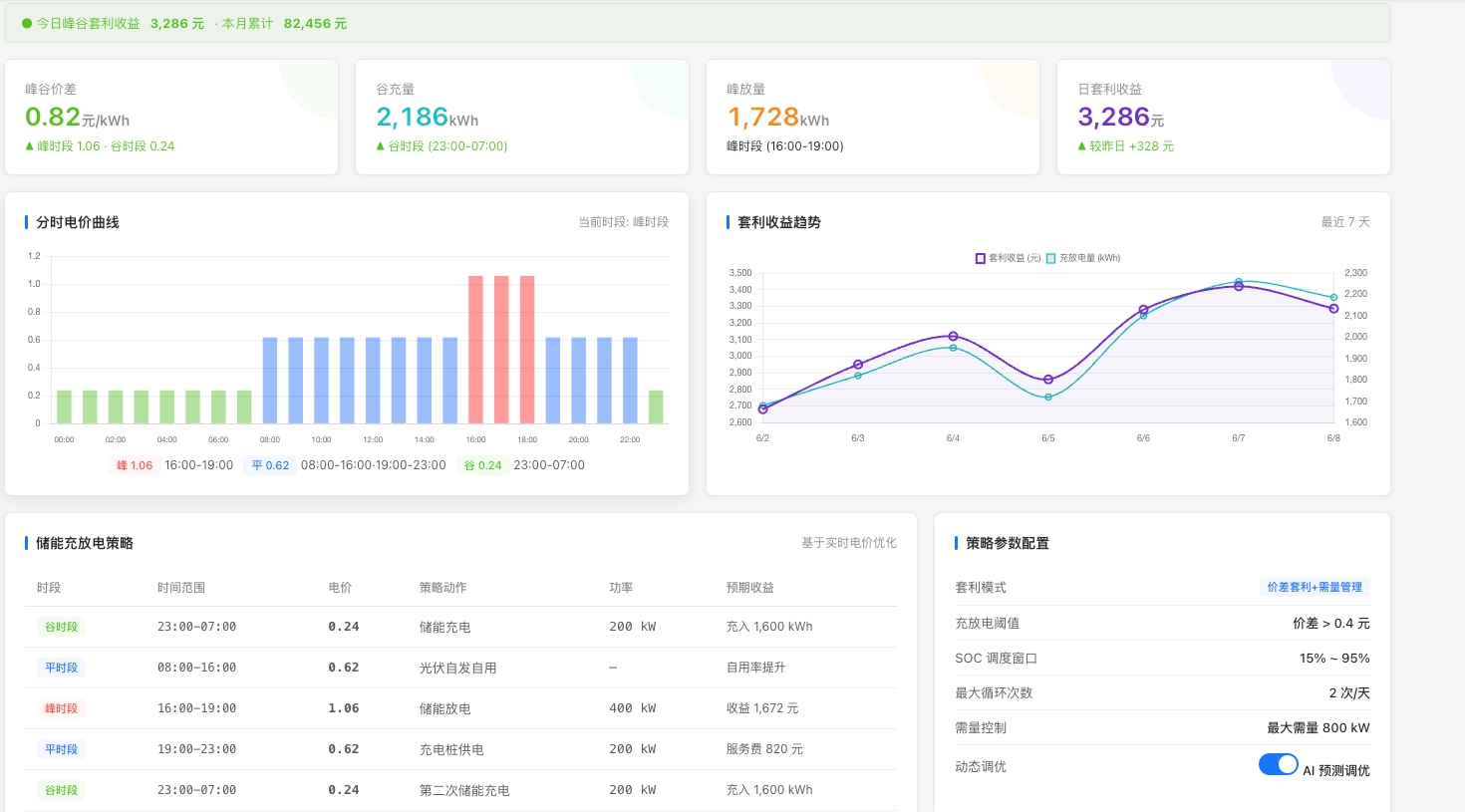Select the 平 0.62 price legend tag
Screen dimensions: 1465x812
tap(270, 465)
